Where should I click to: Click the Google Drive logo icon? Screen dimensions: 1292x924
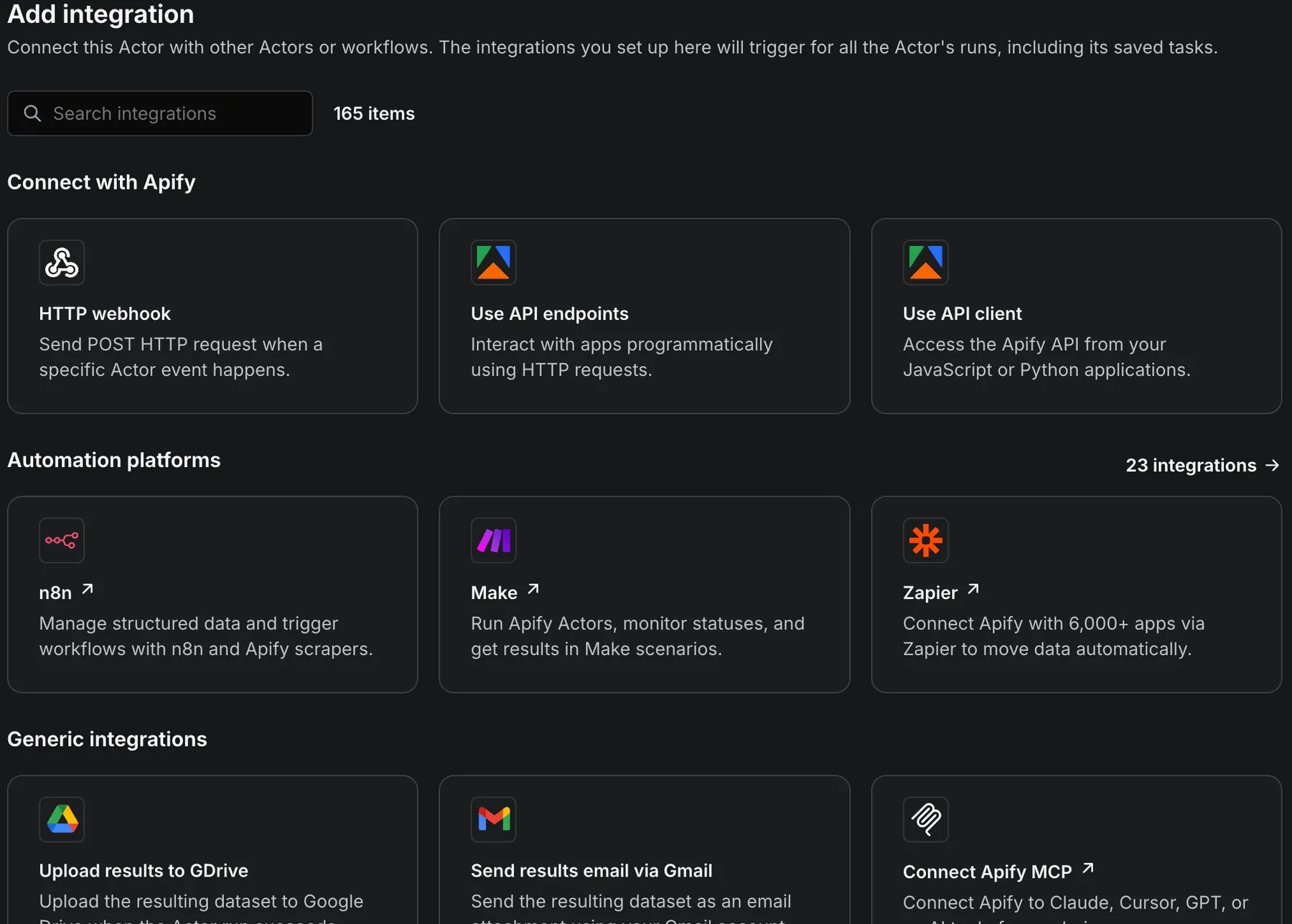click(62, 819)
